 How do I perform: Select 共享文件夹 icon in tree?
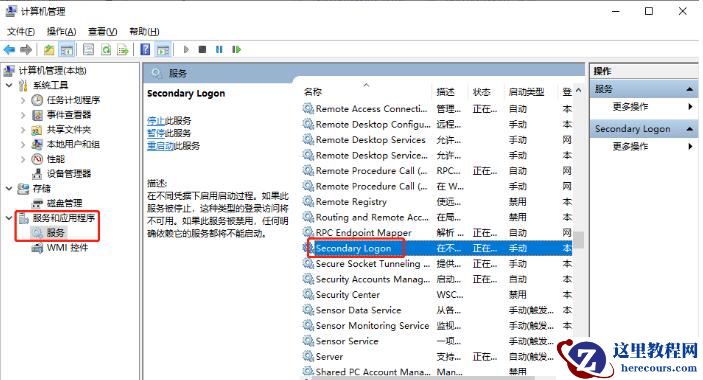click(x=37, y=130)
